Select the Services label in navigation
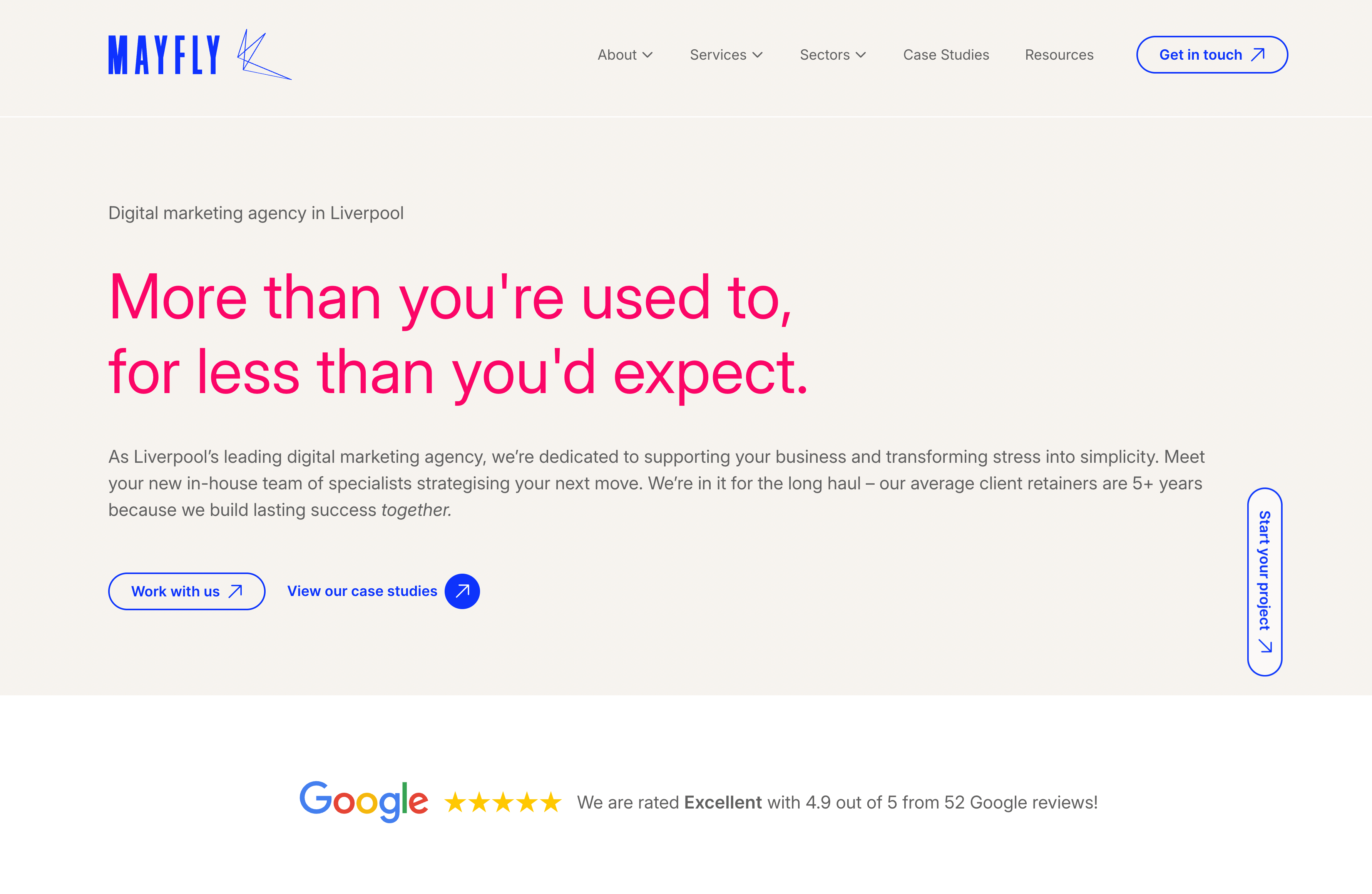Screen dimensions: 1372x894 (718, 55)
